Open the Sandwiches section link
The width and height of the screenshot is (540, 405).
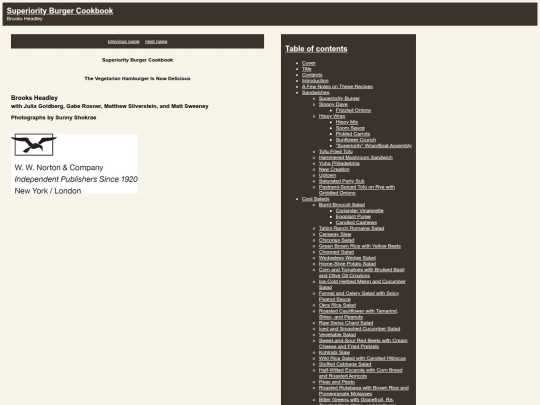tap(315, 92)
